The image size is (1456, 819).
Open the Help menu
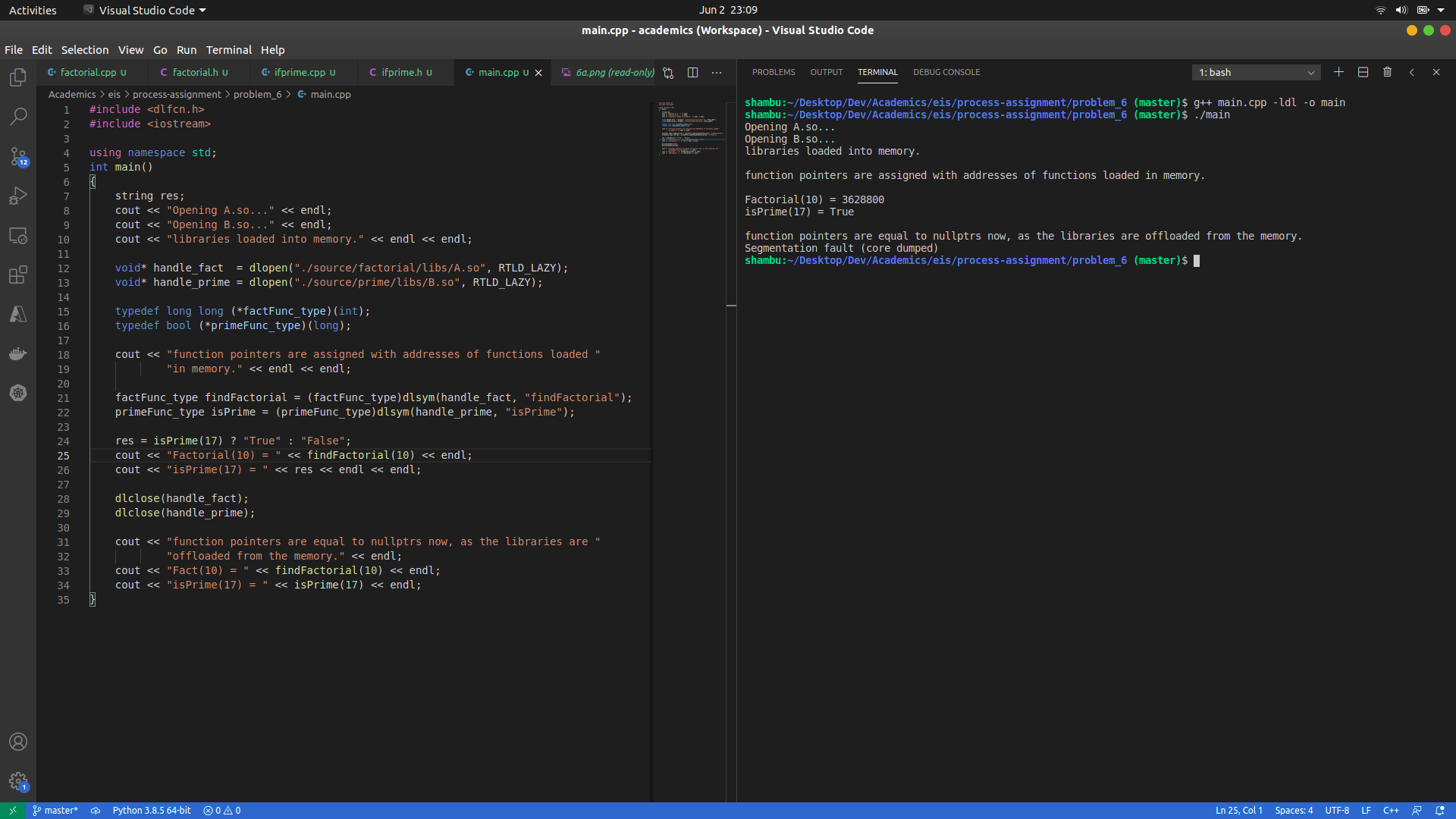coord(273,50)
